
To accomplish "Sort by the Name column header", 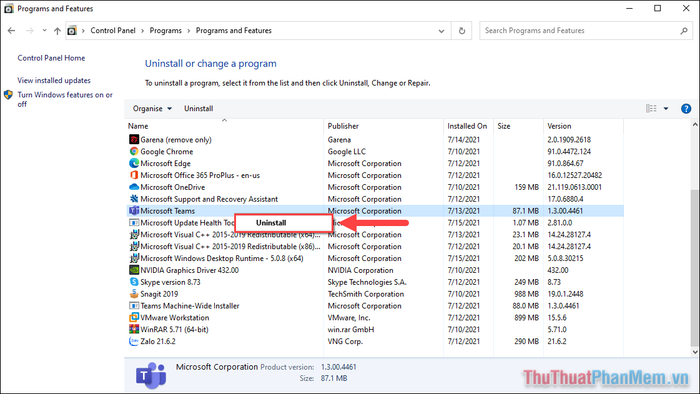I will [138, 126].
